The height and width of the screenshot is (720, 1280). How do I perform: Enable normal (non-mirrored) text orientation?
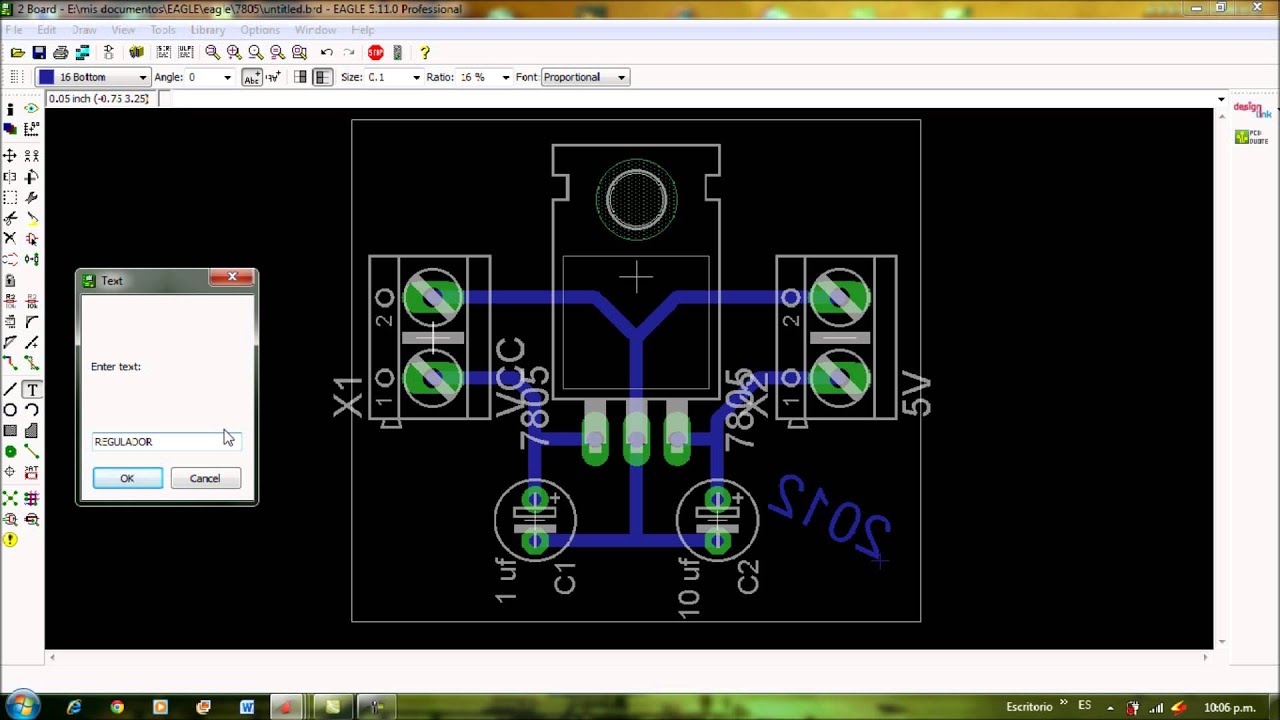pos(300,77)
